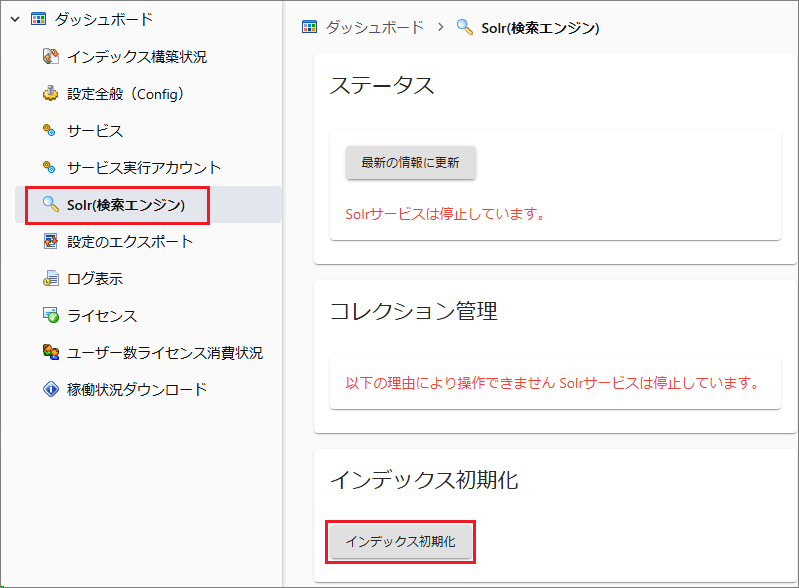Open ライセンス page from sidebar

point(102,316)
